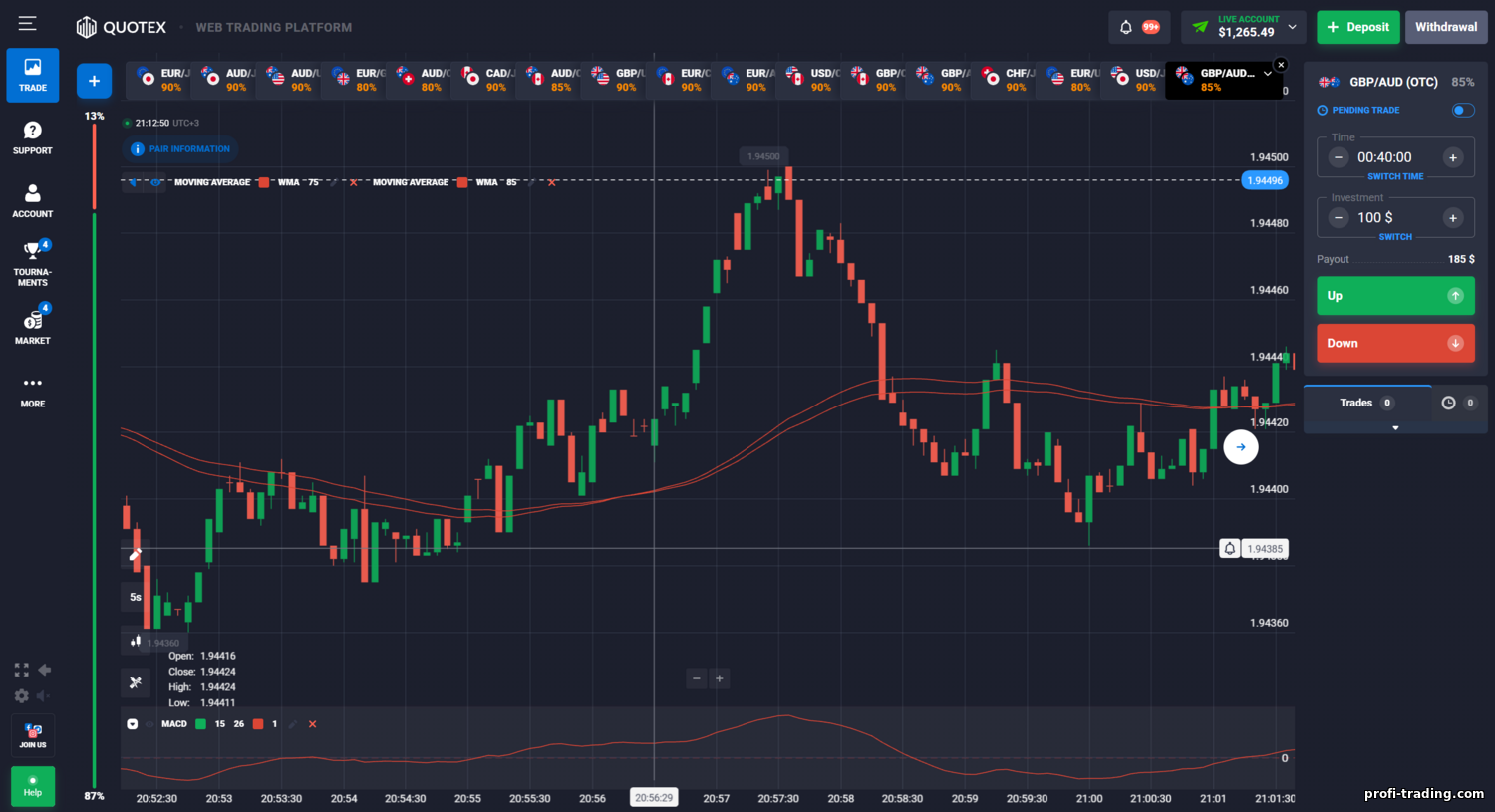1495x812 pixels.
Task: Open candlestick chart type selector
Action: pyautogui.click(x=136, y=641)
